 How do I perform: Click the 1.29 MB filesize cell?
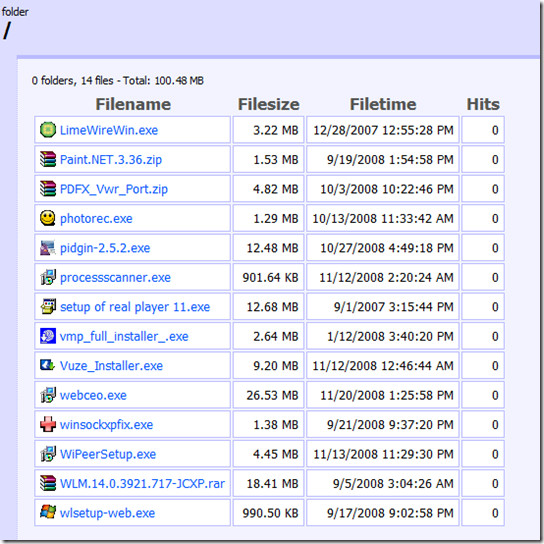(x=269, y=218)
